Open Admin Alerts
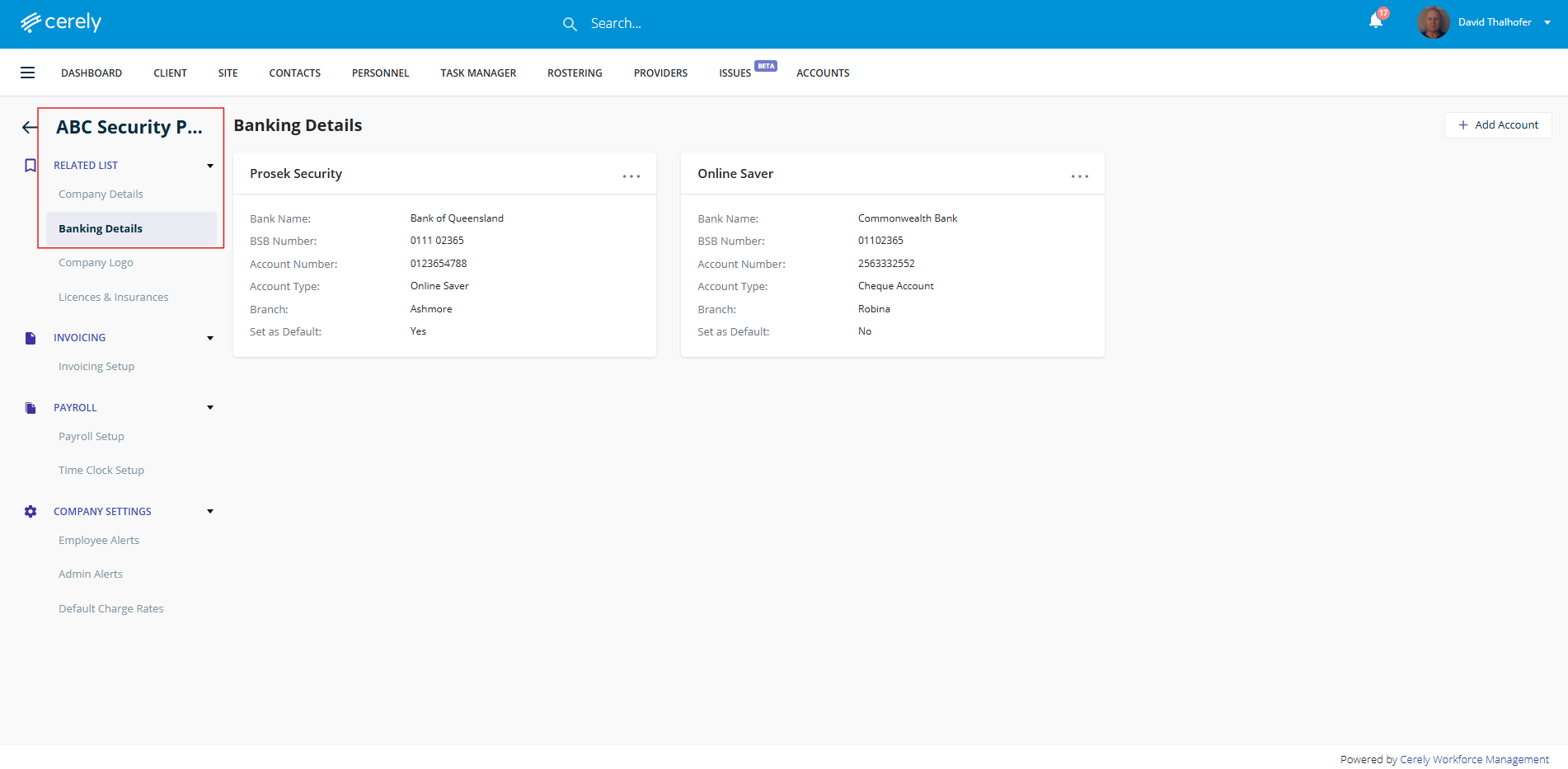 click(91, 574)
